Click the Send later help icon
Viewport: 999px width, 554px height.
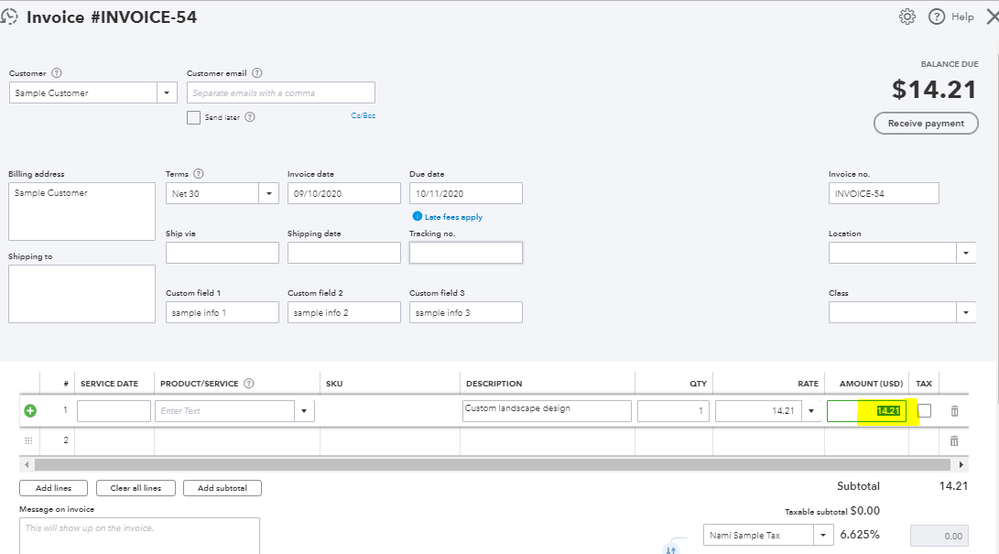click(250, 117)
